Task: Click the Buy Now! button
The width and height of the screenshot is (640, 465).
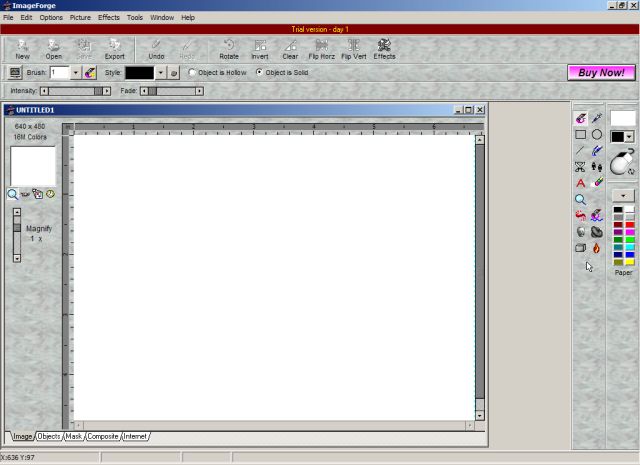Action: [x=601, y=73]
